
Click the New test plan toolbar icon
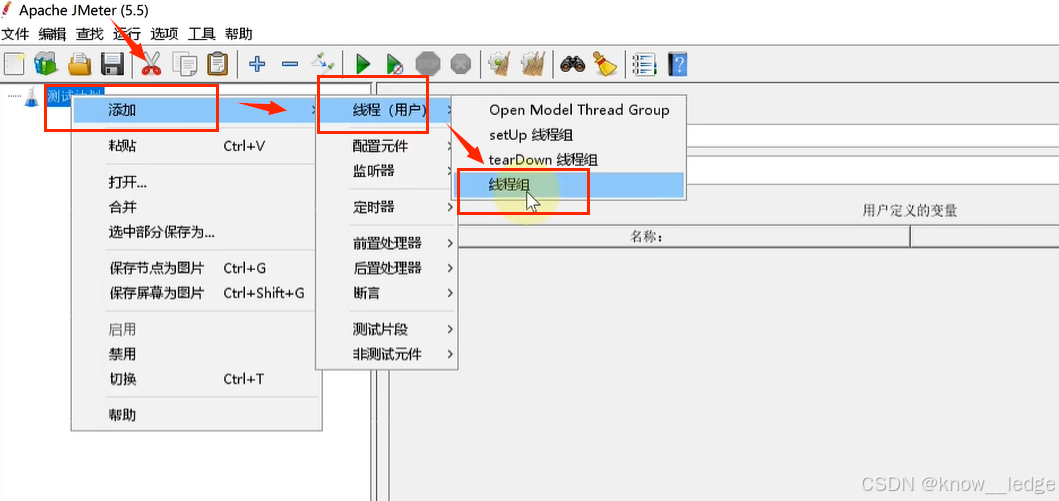14,64
